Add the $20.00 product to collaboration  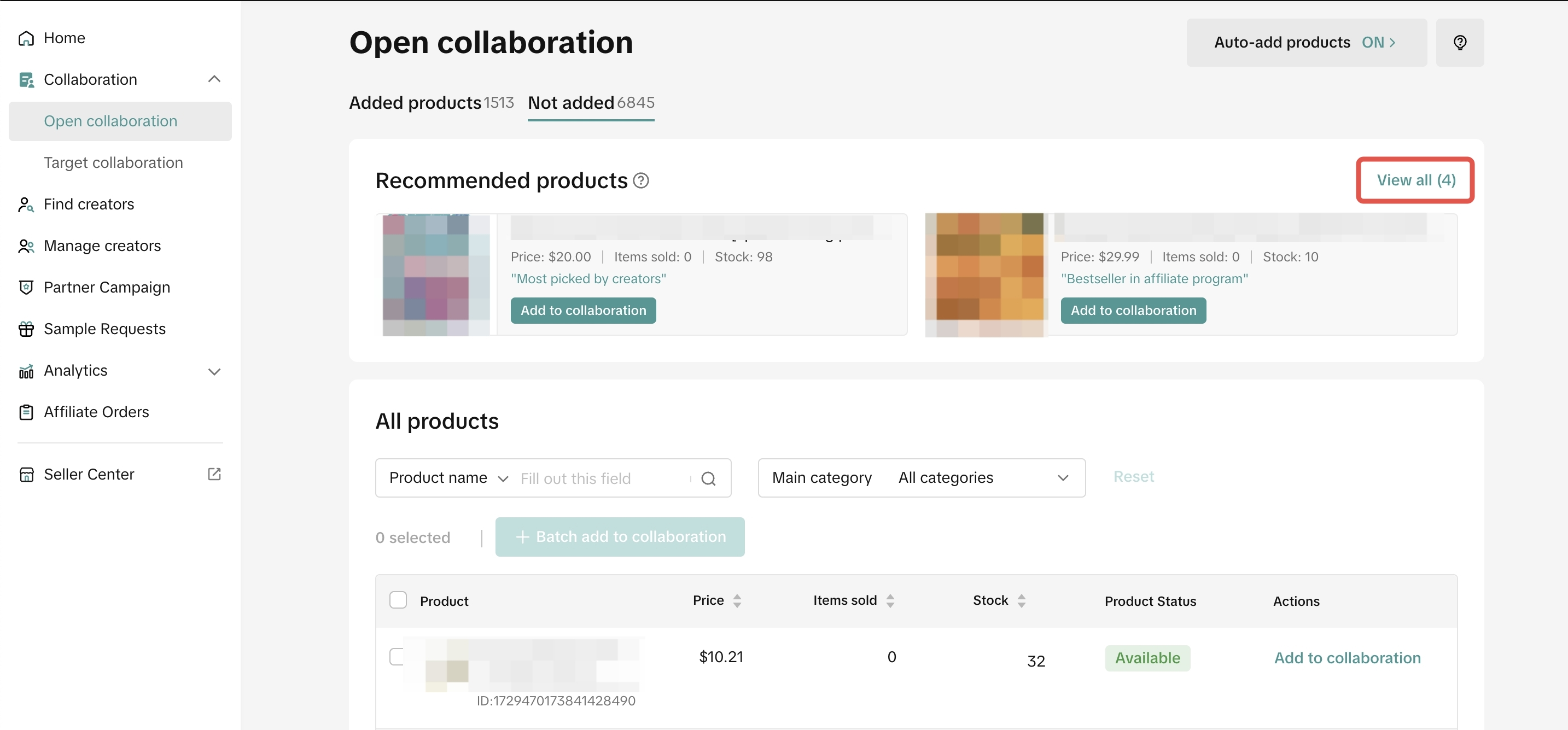click(582, 311)
